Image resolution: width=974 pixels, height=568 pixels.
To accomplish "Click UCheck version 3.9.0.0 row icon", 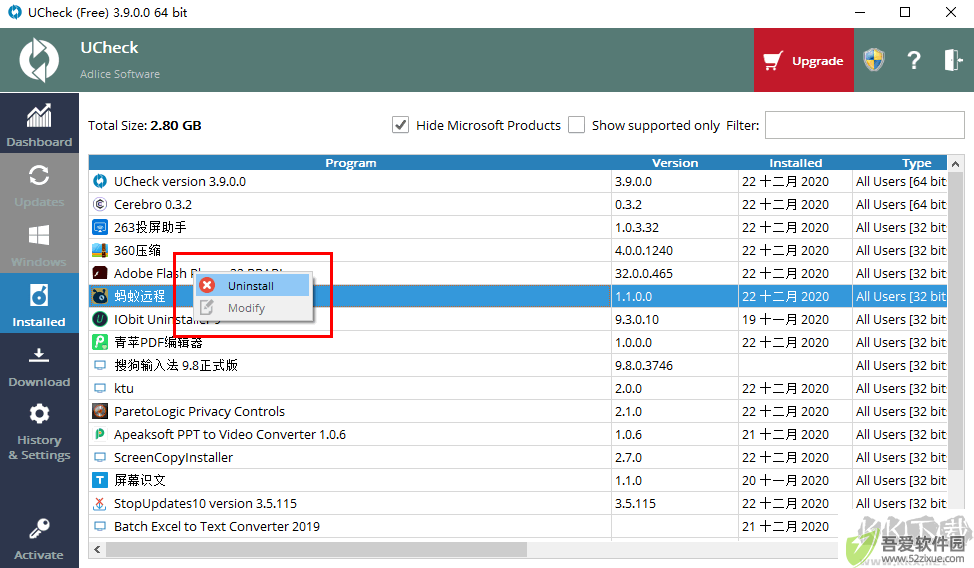I will tap(99, 181).
